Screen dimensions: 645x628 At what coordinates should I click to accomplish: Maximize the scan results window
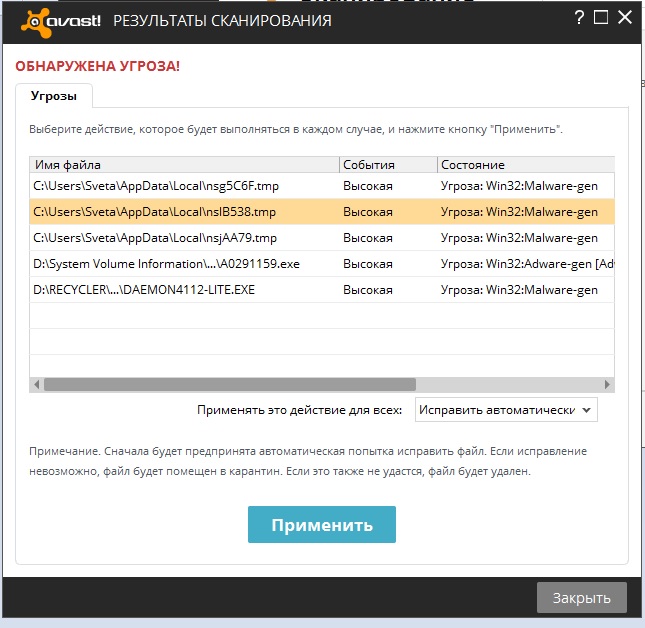(x=601, y=18)
